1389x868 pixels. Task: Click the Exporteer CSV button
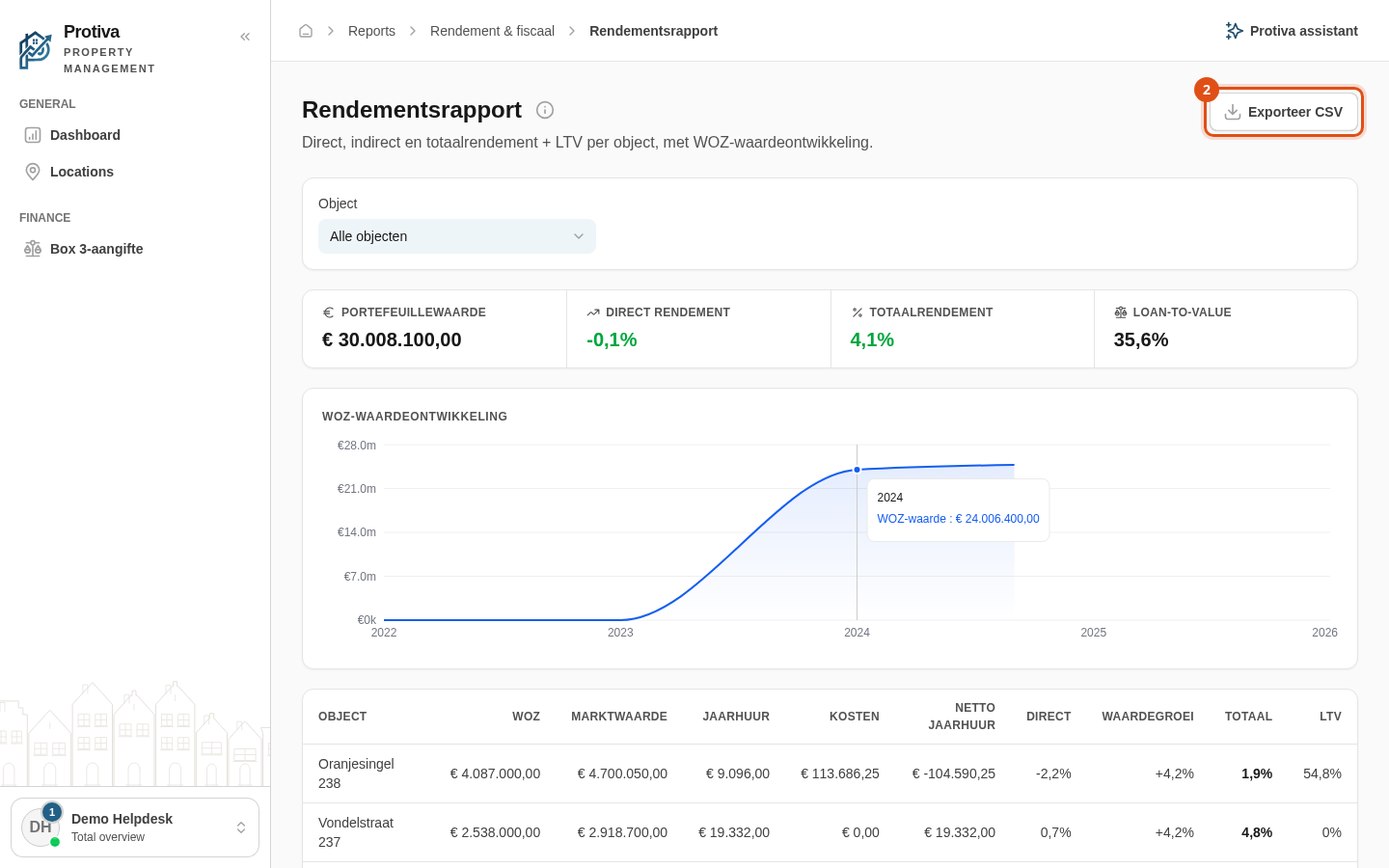pos(1284,112)
